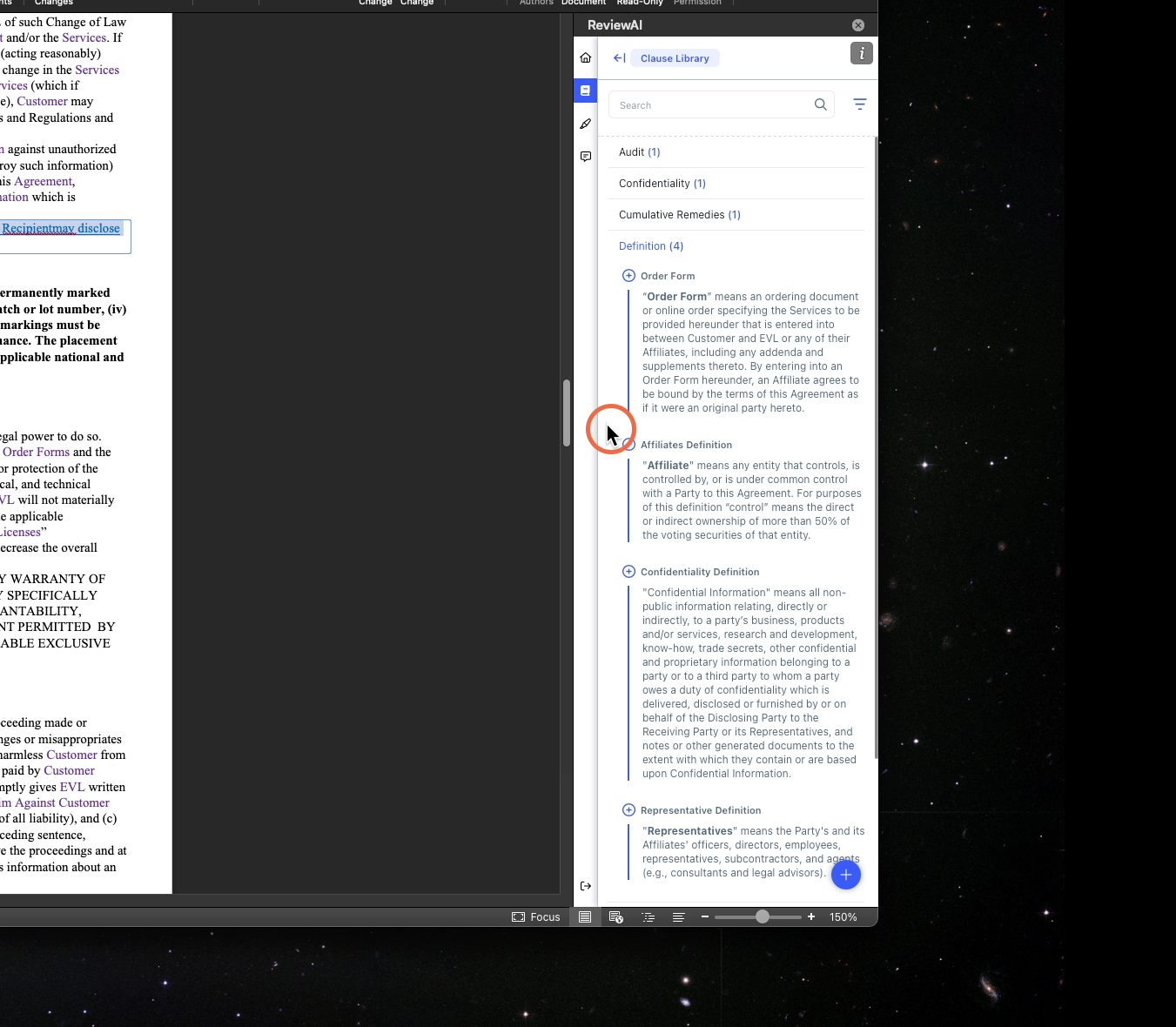This screenshot has width=1176, height=1027.
Task: Expand the Cumulative Remedies (1) category
Action: click(736, 215)
